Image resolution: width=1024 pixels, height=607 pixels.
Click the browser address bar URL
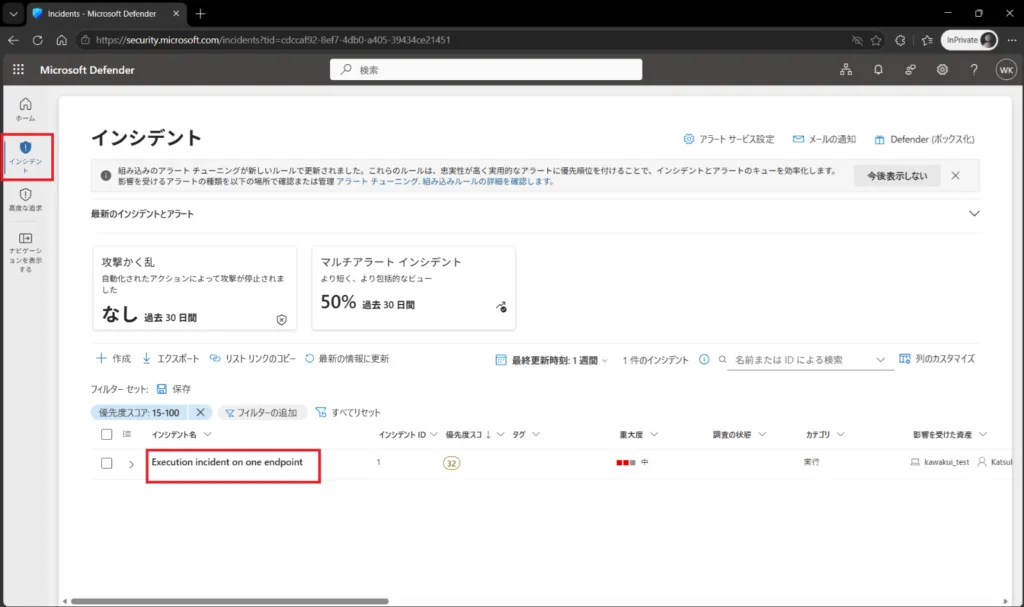pyautogui.click(x=273, y=40)
